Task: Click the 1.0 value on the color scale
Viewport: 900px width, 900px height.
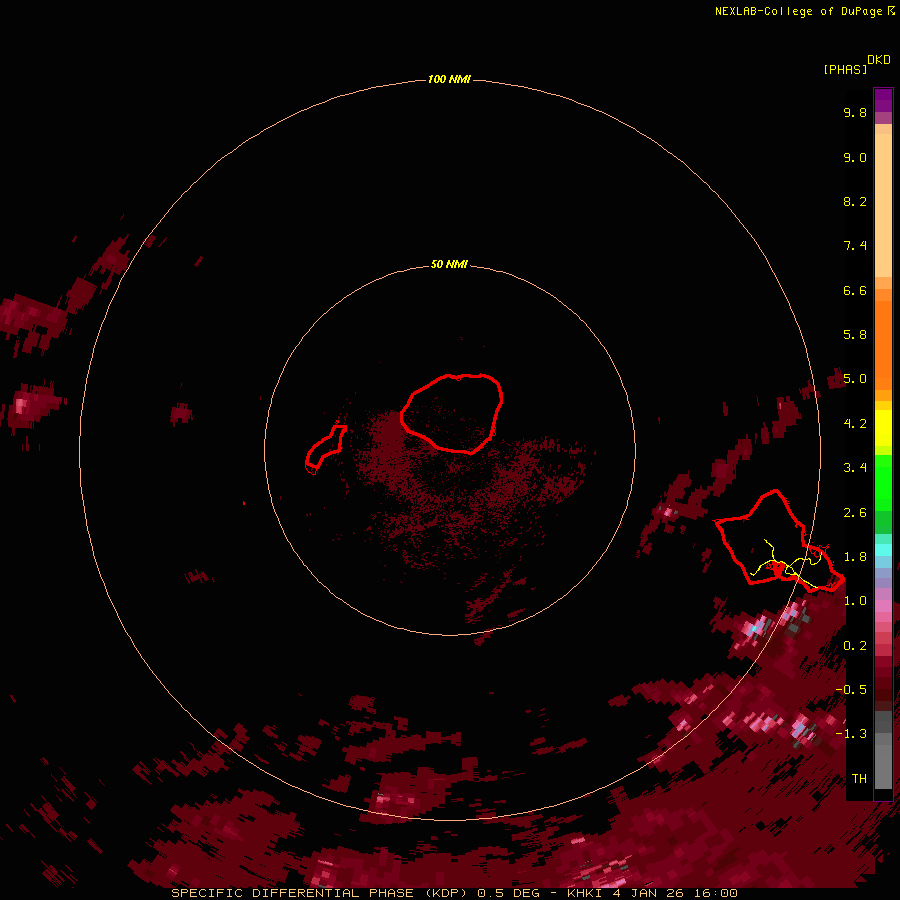Action: pos(855,601)
